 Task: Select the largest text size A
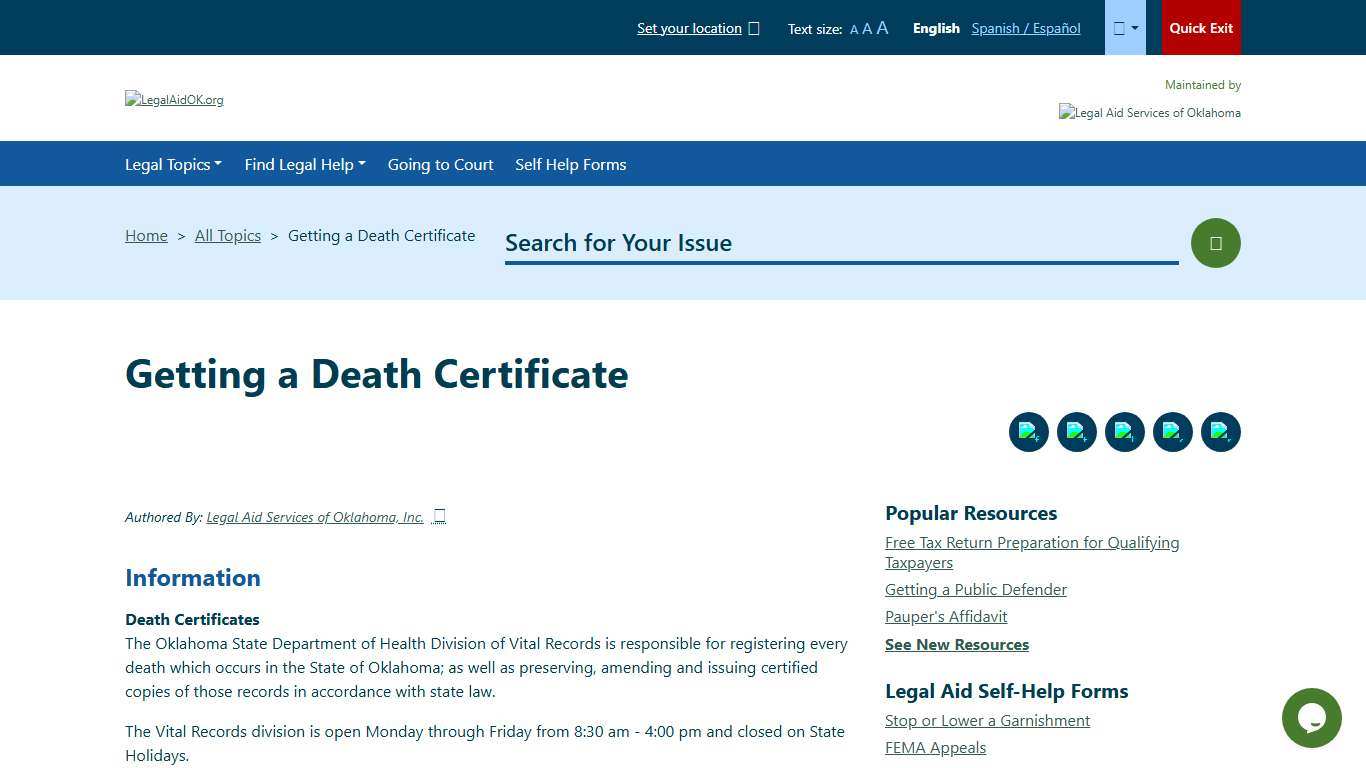pyautogui.click(x=881, y=27)
